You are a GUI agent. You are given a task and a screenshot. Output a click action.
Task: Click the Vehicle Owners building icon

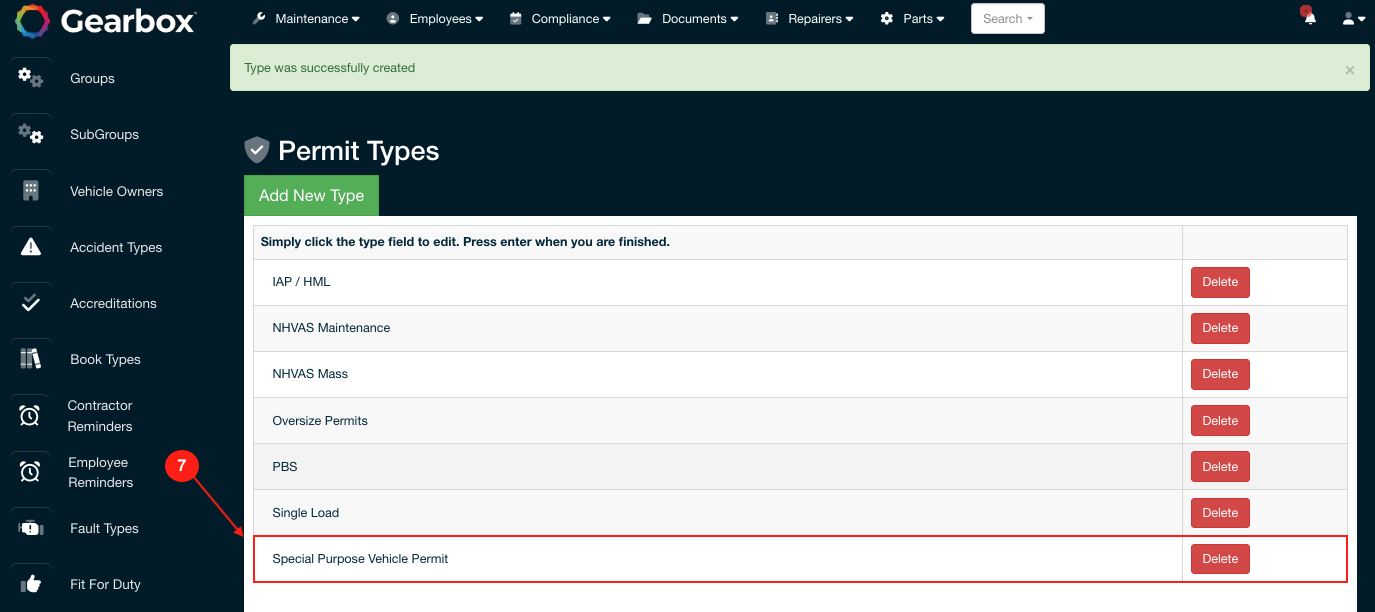[31, 191]
